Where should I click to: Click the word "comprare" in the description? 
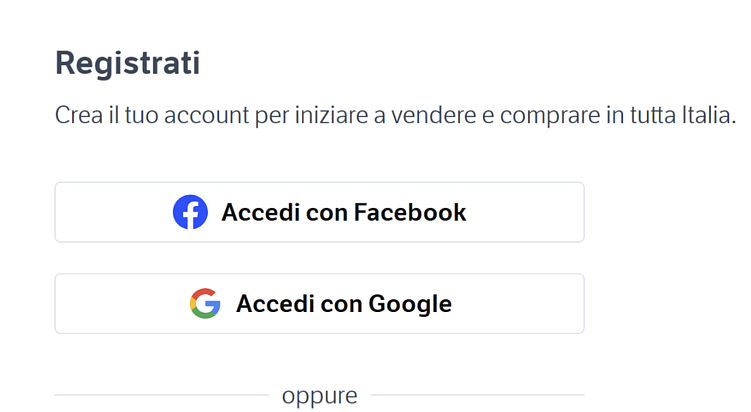tap(545, 115)
